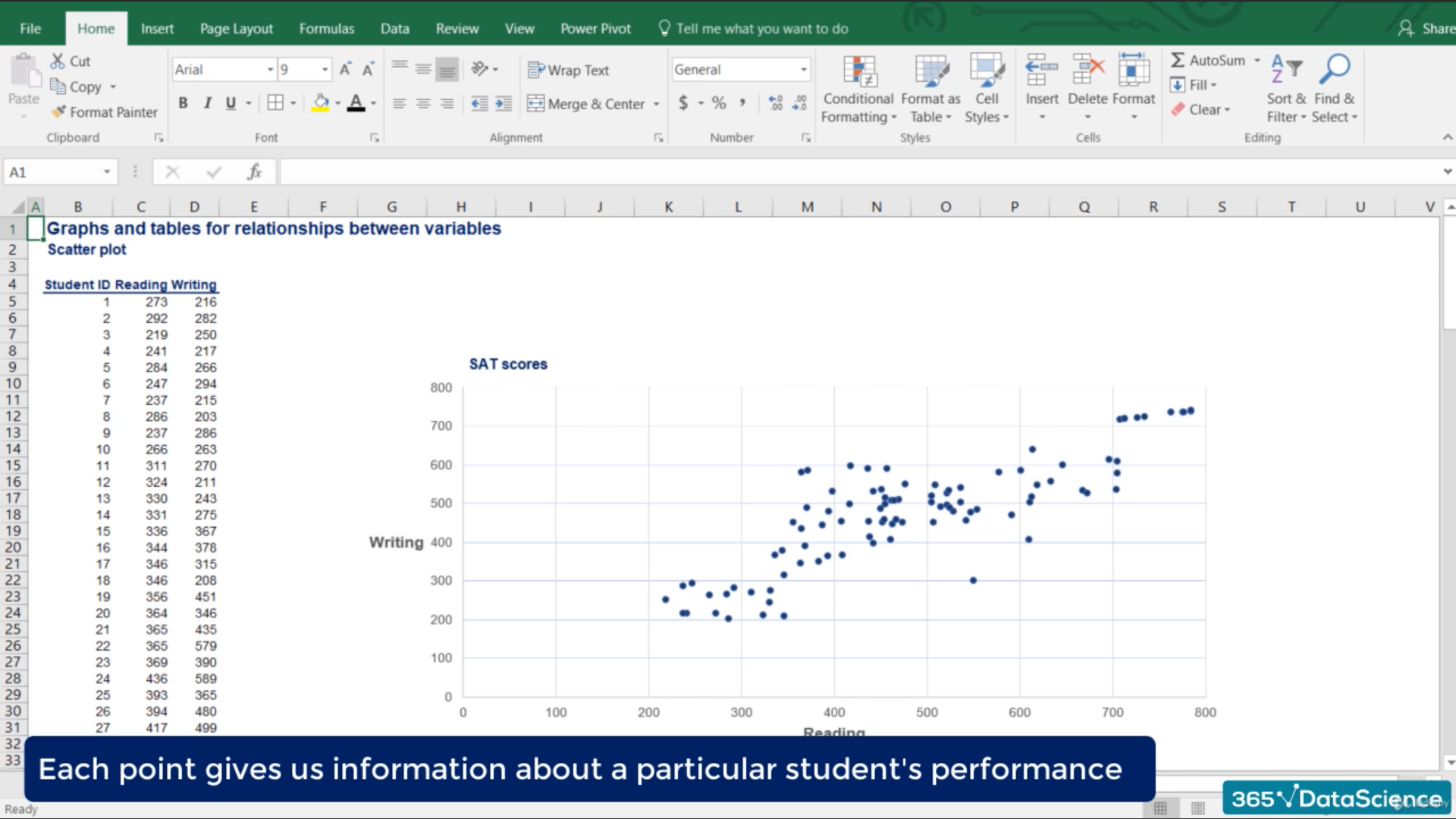This screenshot has width=1456, height=819.
Task: Click the Borders grid icon
Action: (x=275, y=103)
